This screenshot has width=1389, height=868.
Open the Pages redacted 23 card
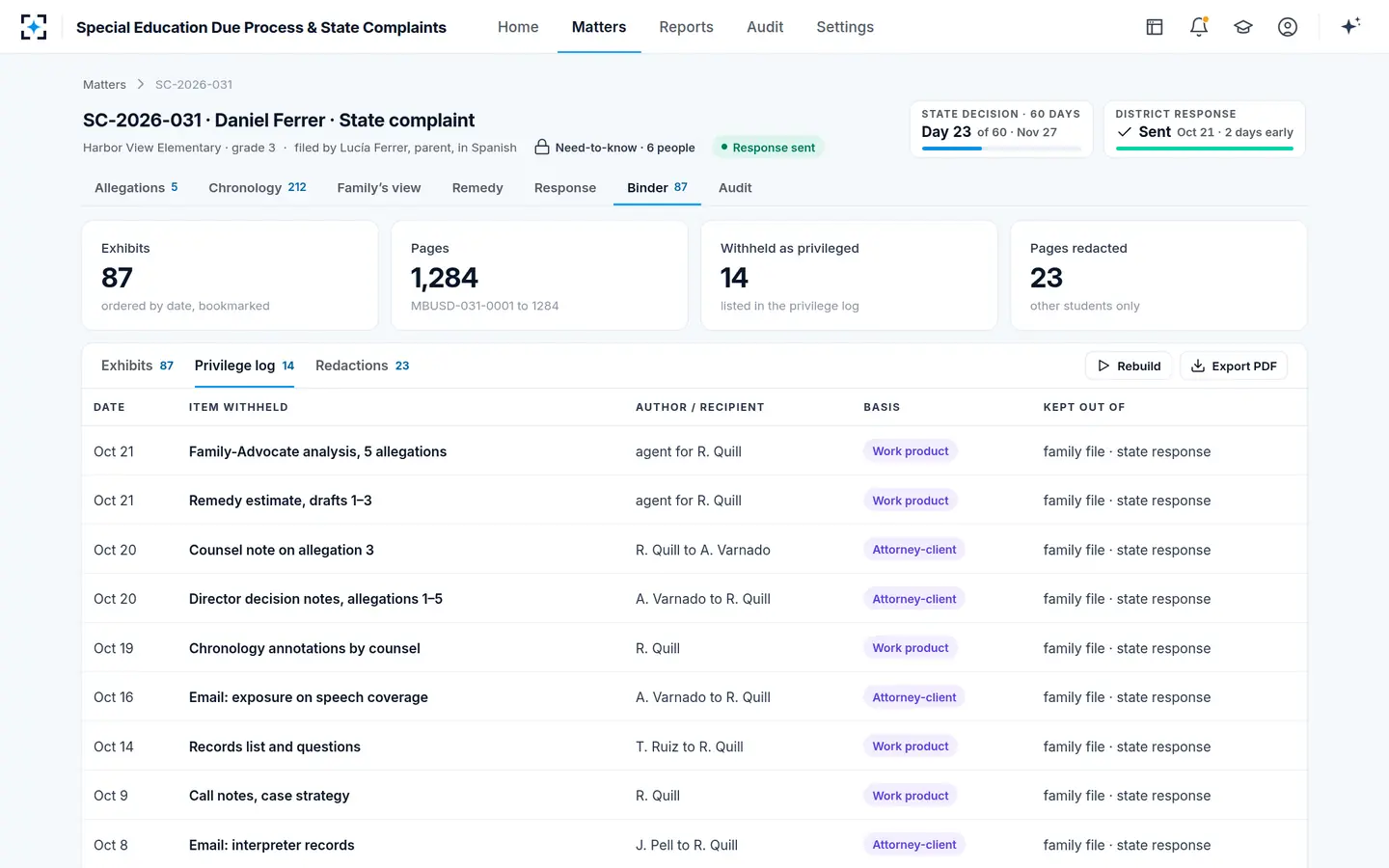1158,276
